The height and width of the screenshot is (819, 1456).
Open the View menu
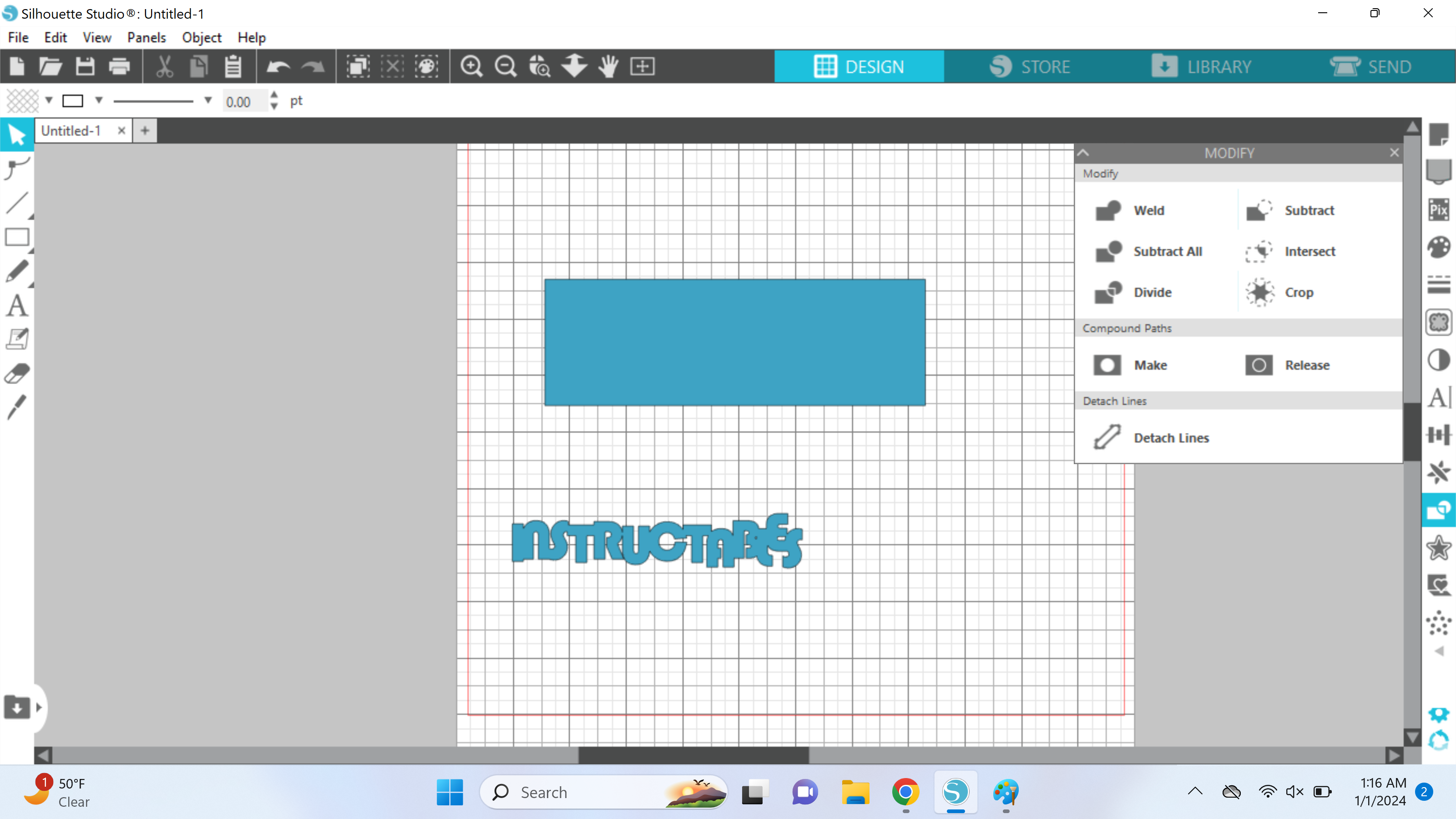96,37
